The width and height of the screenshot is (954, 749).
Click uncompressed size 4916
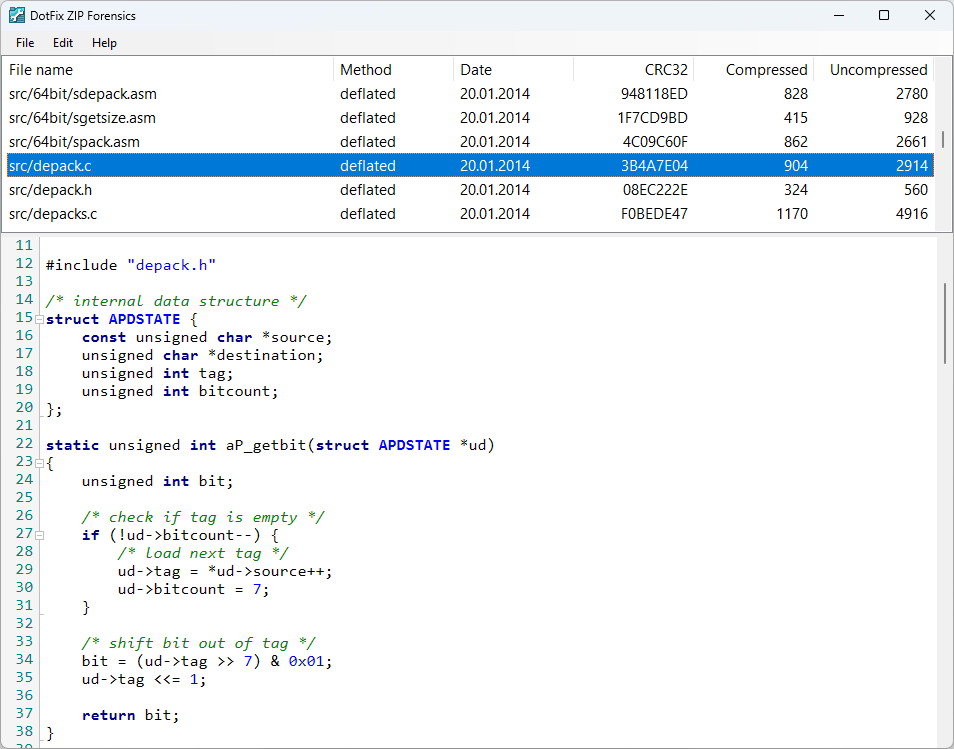(x=911, y=214)
